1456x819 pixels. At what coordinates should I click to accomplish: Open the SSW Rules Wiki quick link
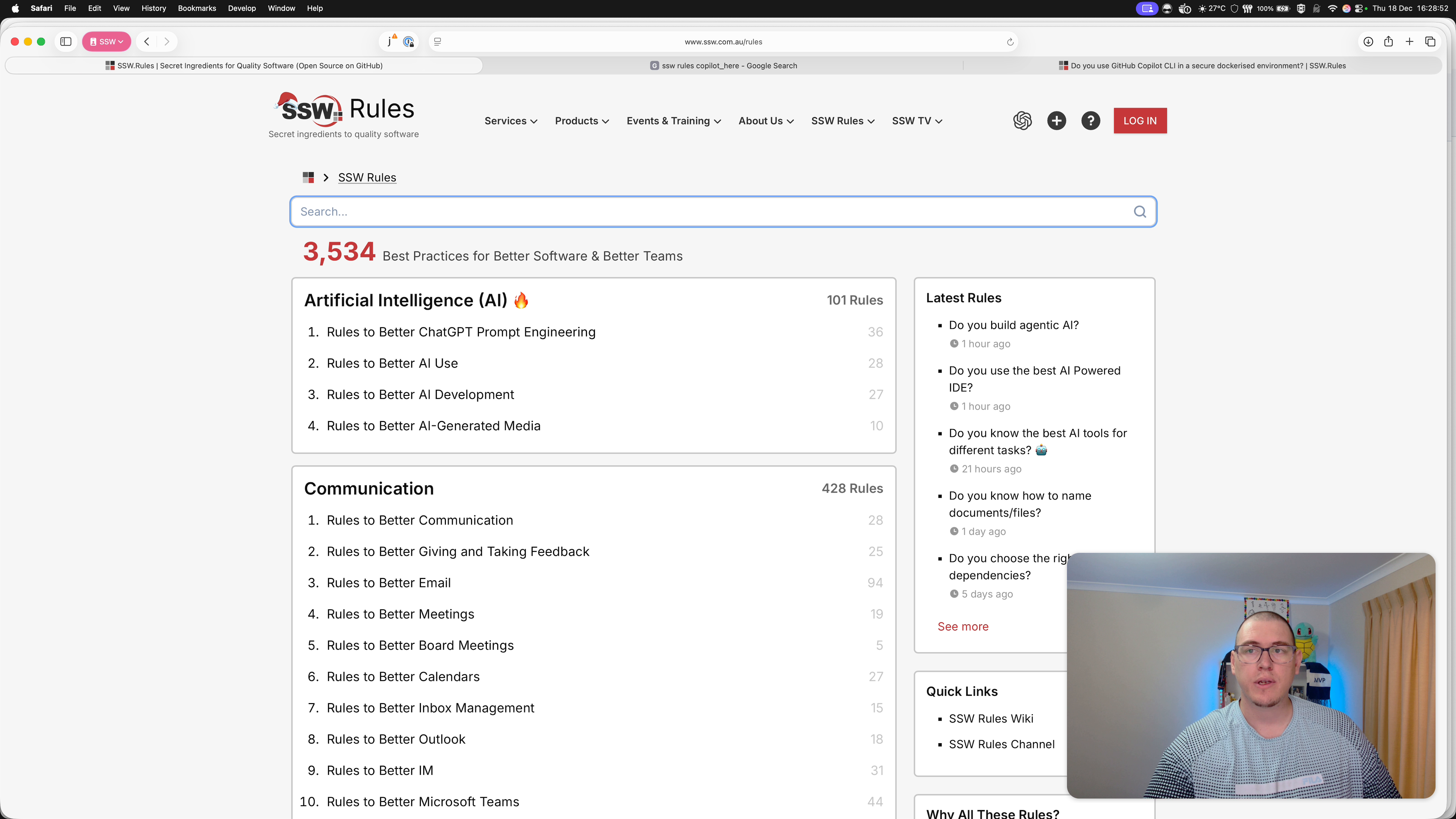pyautogui.click(x=991, y=719)
